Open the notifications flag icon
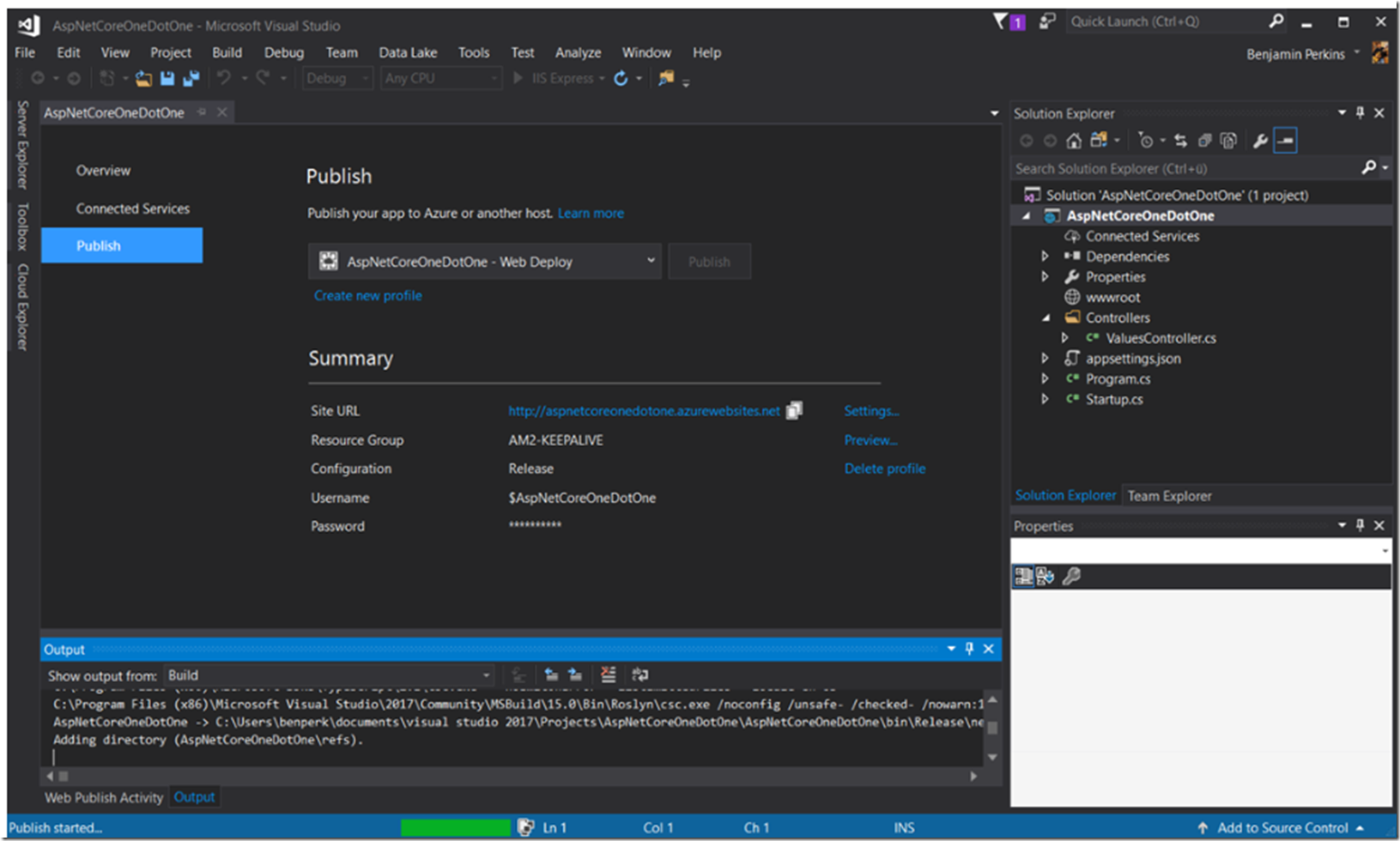Image resolution: width=1400 pixels, height=841 pixels. tap(1001, 21)
